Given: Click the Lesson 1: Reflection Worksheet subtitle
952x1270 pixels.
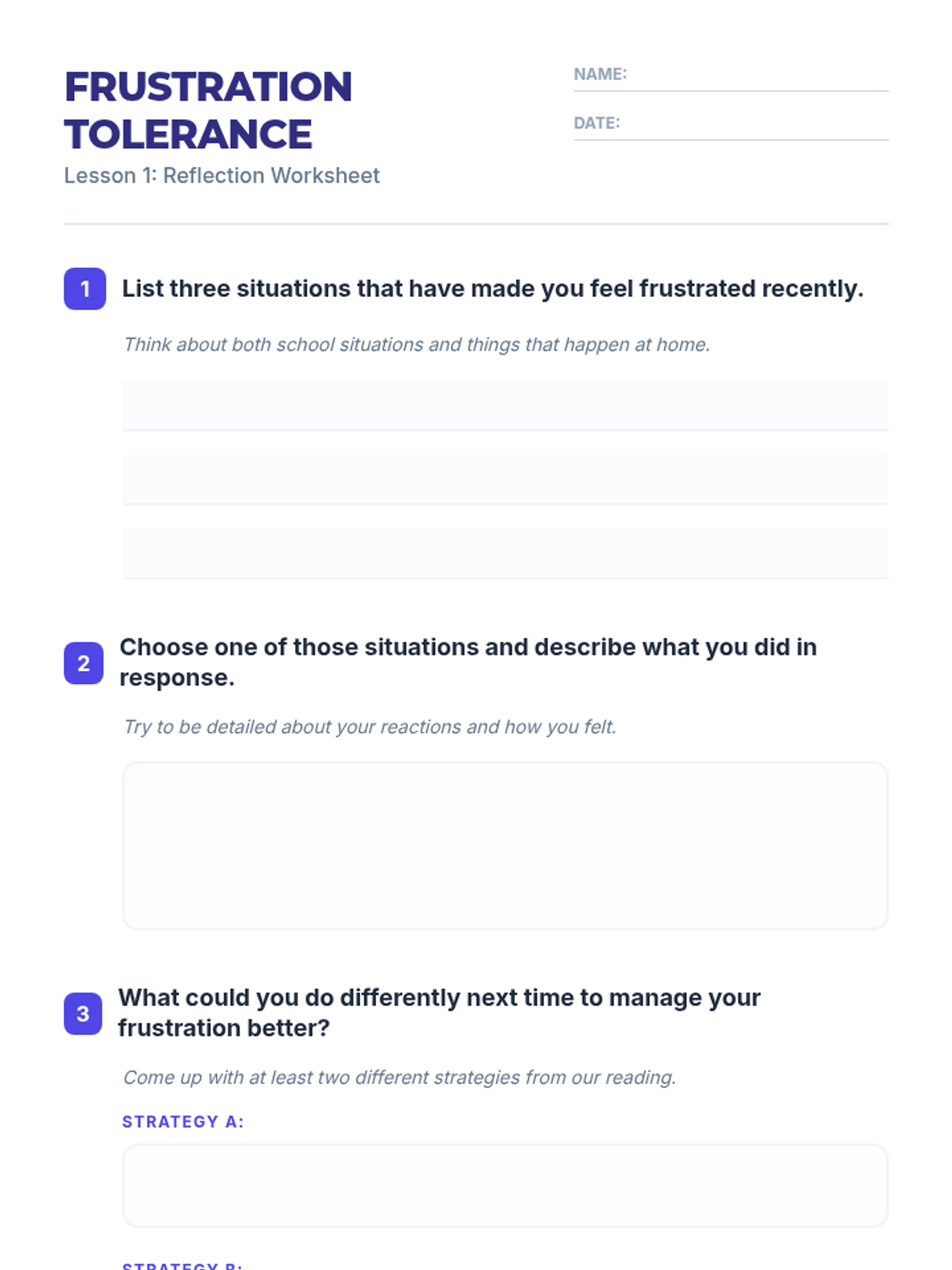Looking at the screenshot, I should pos(221,175).
